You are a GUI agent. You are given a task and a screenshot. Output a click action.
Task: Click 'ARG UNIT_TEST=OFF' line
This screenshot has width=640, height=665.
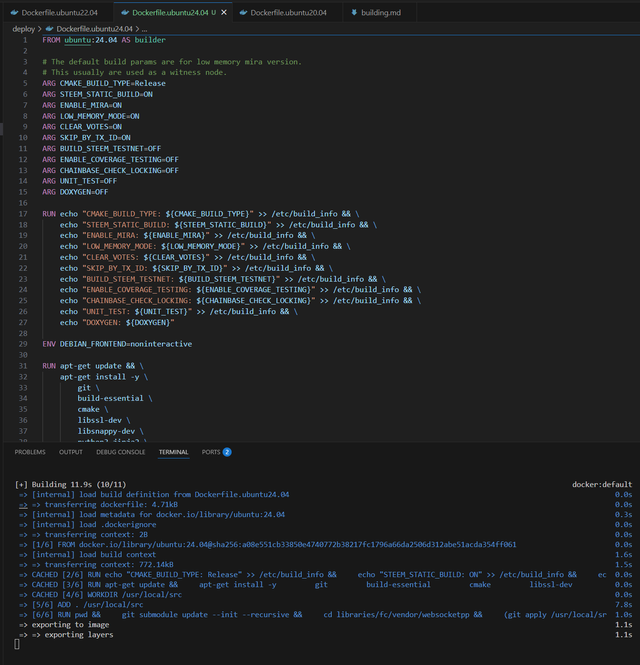[80, 181]
